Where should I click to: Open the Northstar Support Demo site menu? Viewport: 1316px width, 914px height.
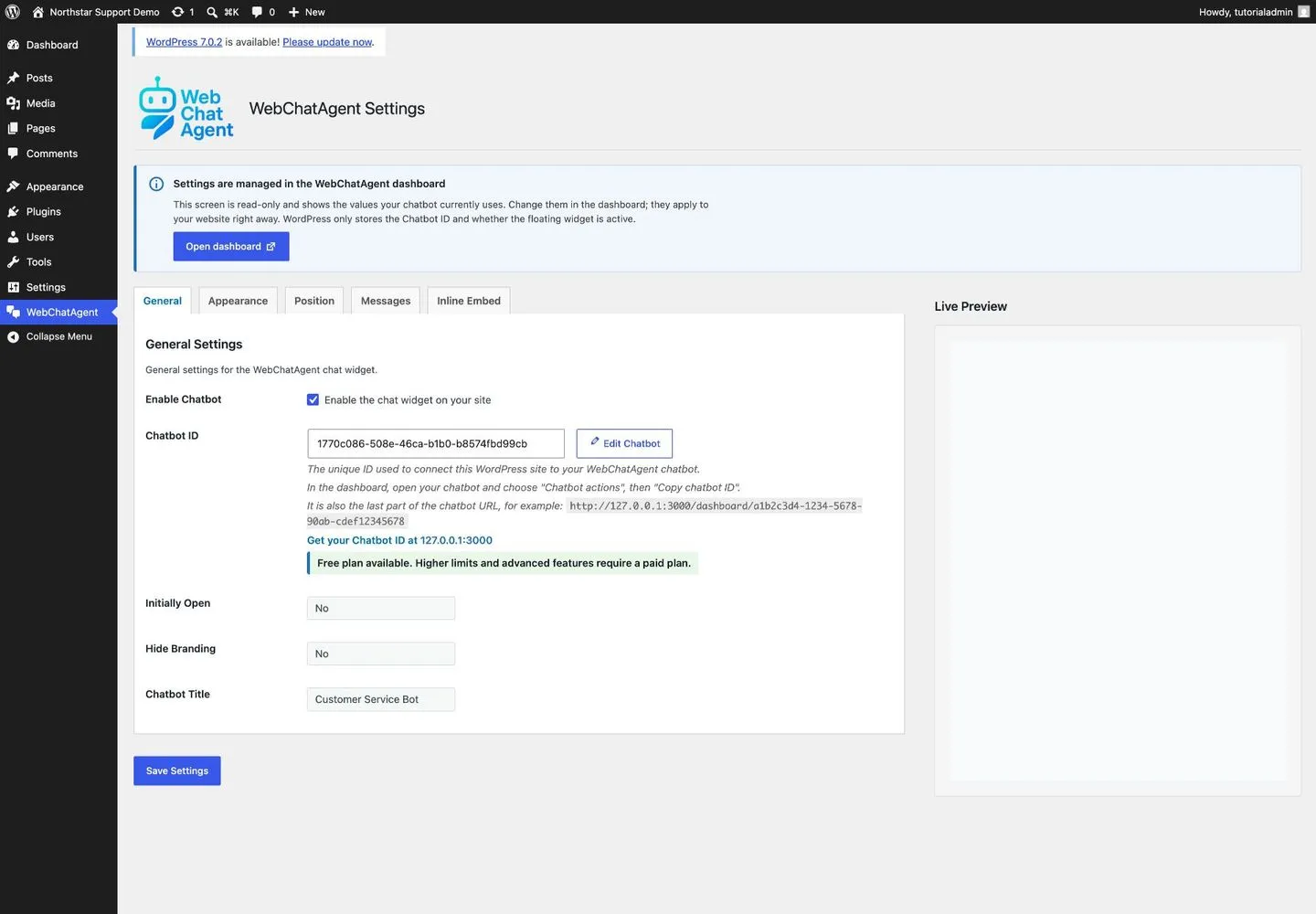tap(96, 12)
